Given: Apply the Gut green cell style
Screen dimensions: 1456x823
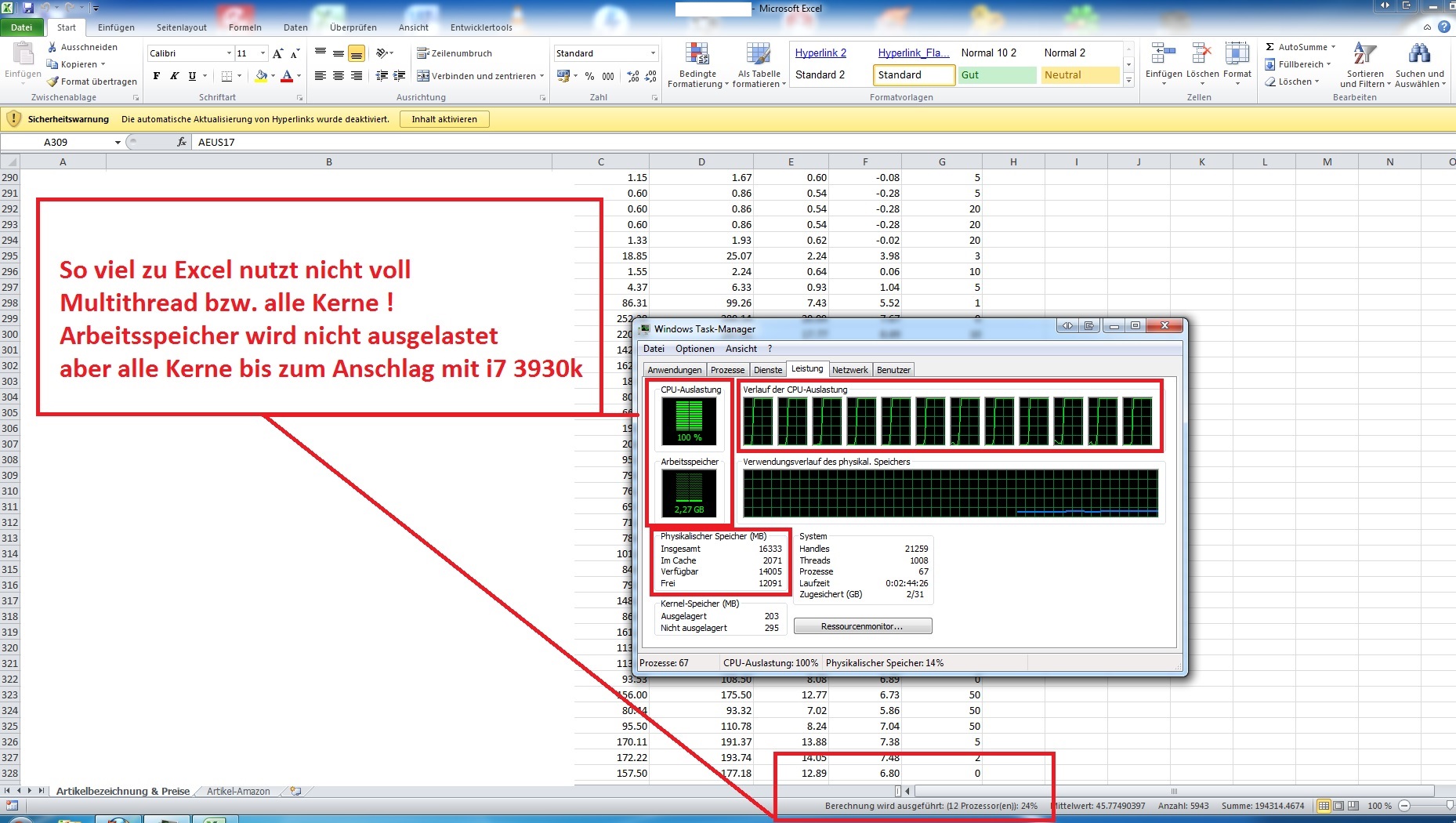Looking at the screenshot, I should click(x=998, y=75).
